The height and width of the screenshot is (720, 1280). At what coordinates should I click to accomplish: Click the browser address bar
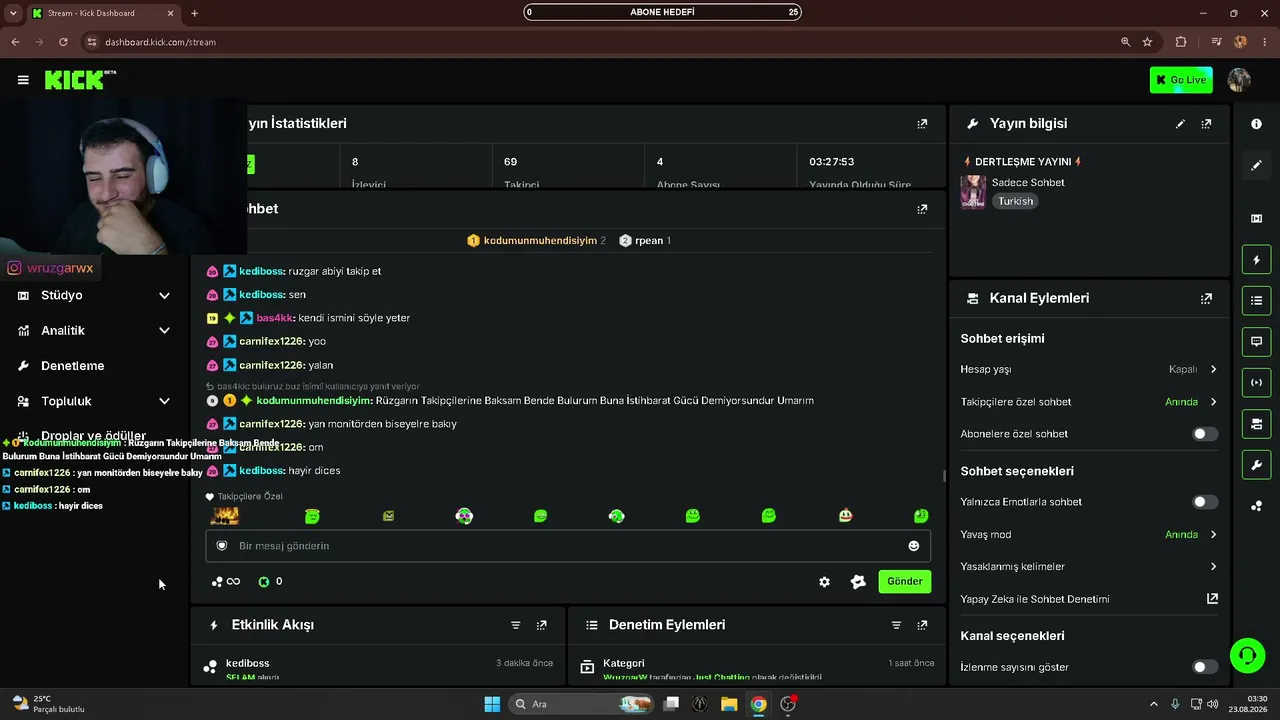600,42
